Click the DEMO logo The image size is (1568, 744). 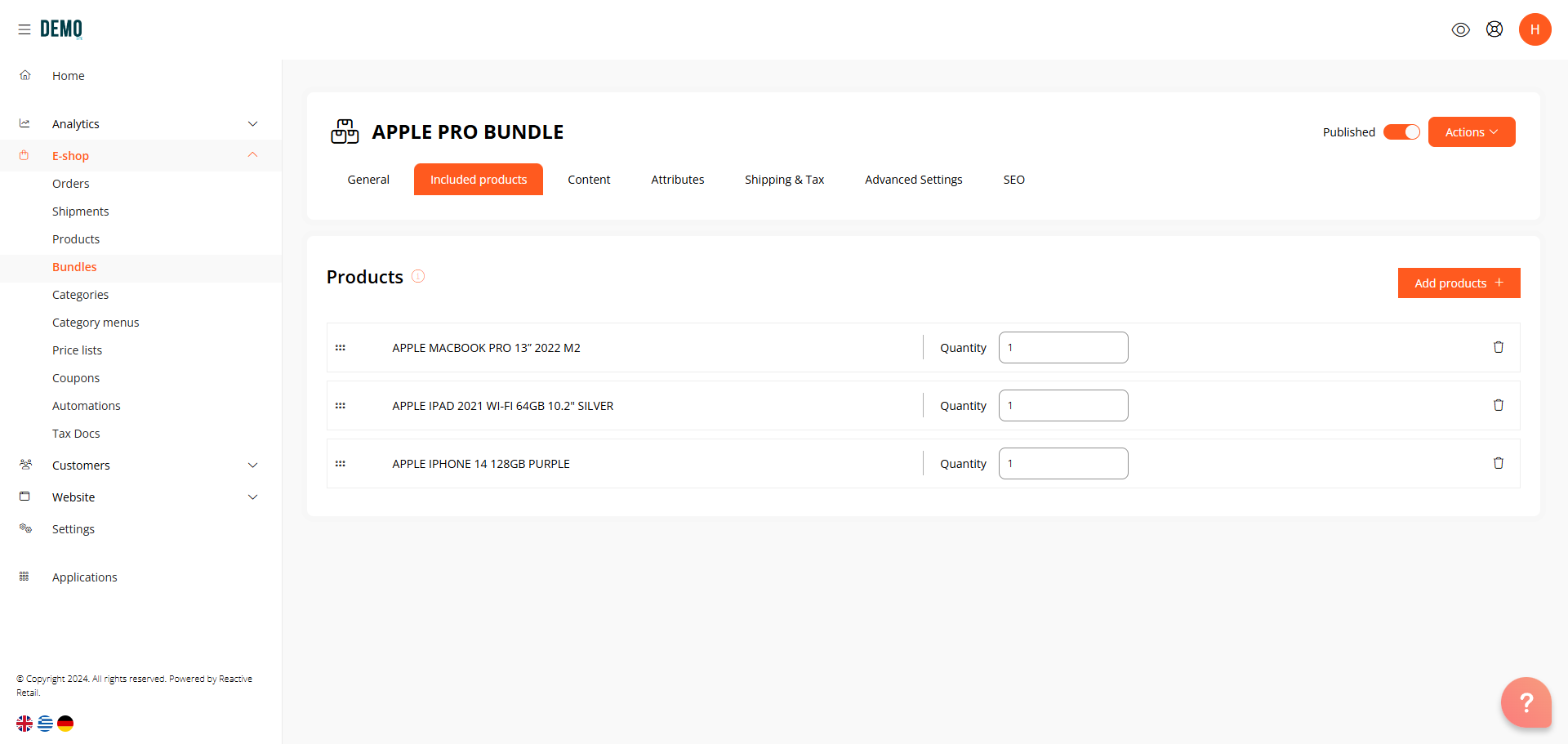pos(61,29)
